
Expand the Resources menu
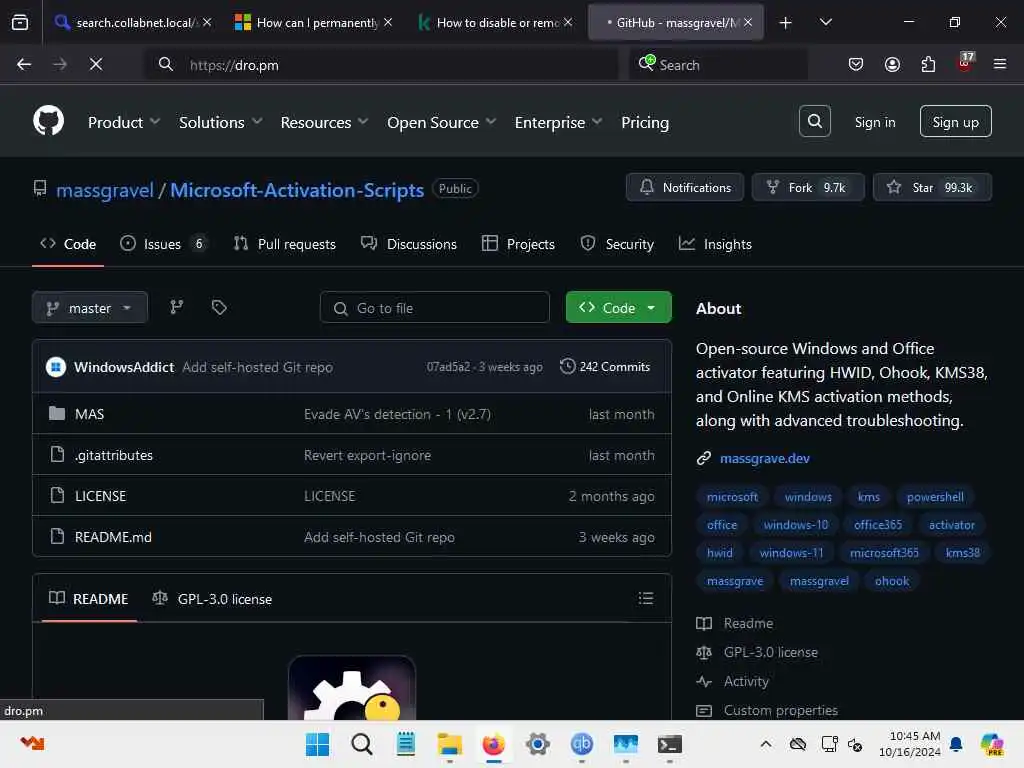click(x=325, y=122)
